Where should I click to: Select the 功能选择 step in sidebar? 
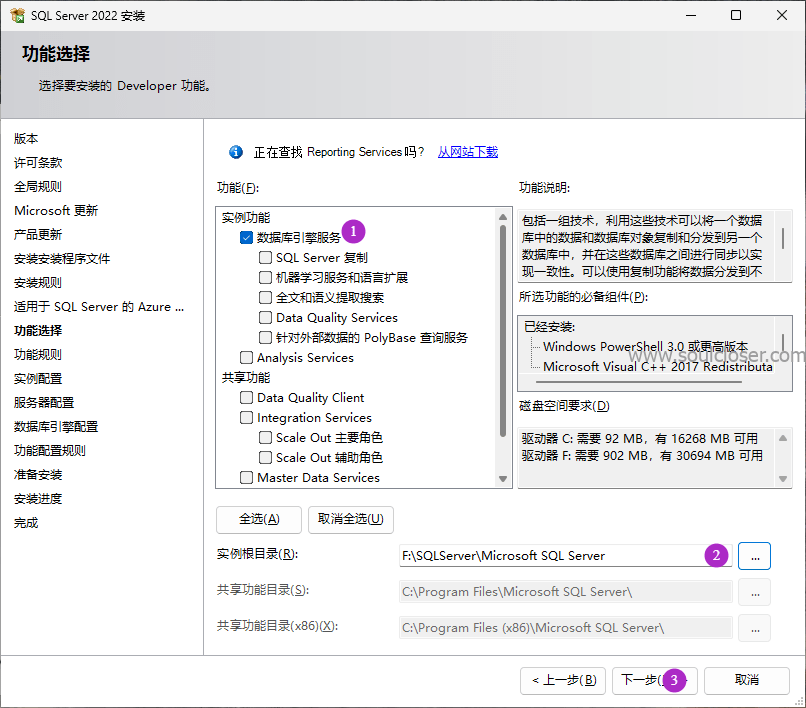[38, 331]
